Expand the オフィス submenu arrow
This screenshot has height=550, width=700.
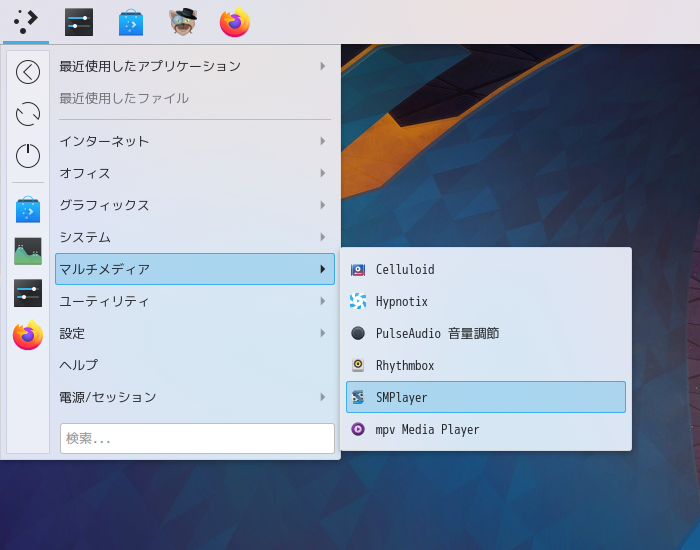pyautogui.click(x=322, y=173)
